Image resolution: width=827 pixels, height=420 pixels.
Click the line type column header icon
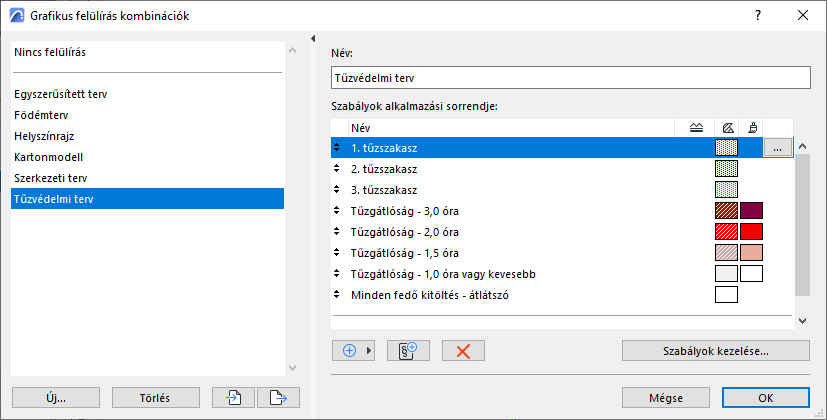[x=697, y=128]
